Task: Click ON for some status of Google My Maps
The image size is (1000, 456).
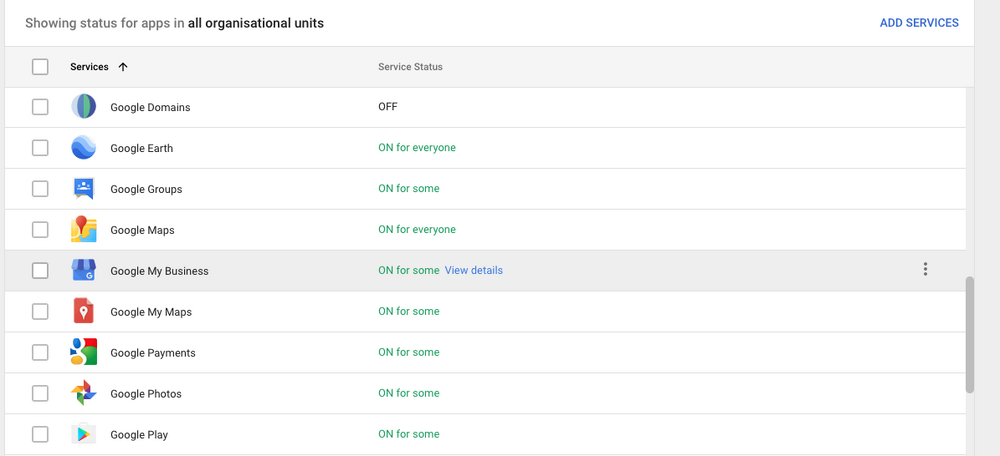Action: click(x=409, y=311)
